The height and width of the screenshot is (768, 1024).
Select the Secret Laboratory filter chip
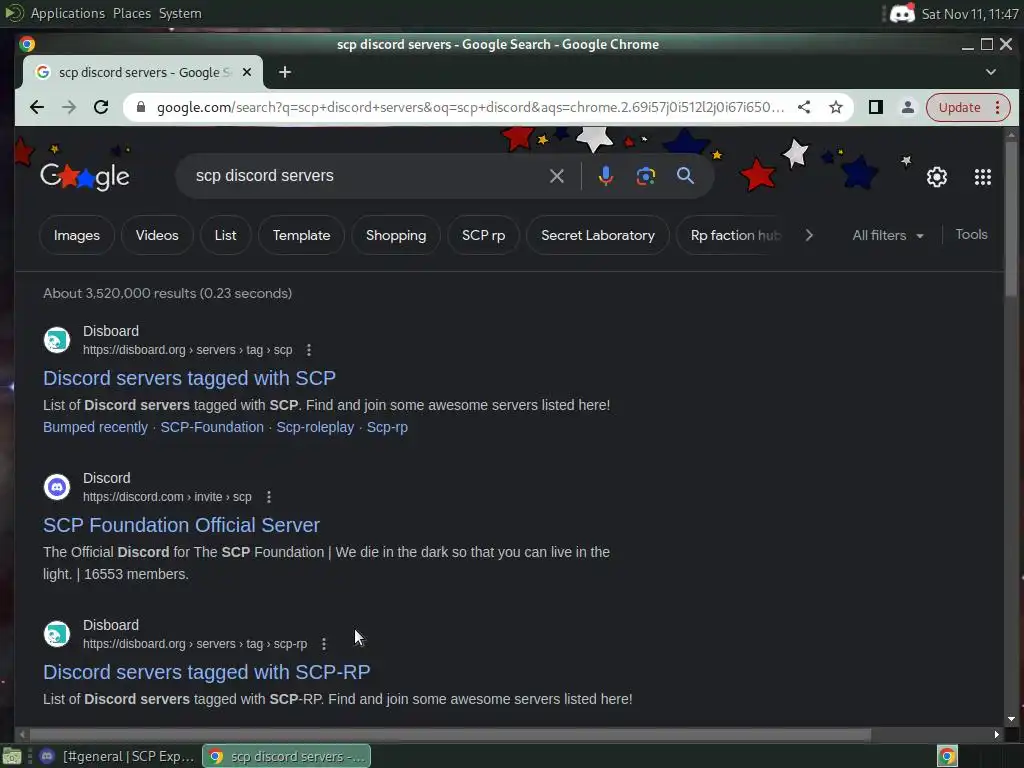598,235
